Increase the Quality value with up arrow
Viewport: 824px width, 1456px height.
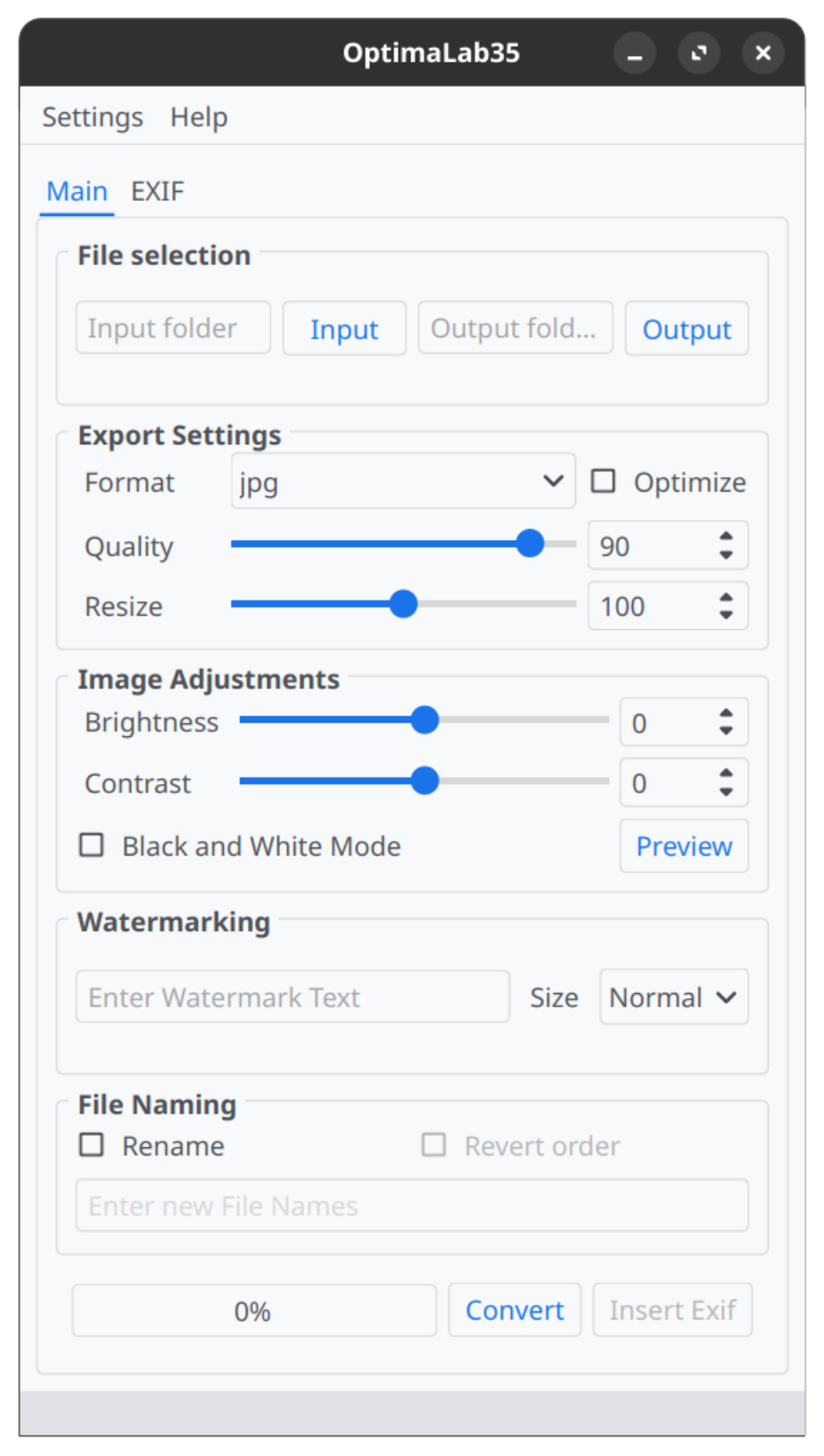[x=726, y=536]
